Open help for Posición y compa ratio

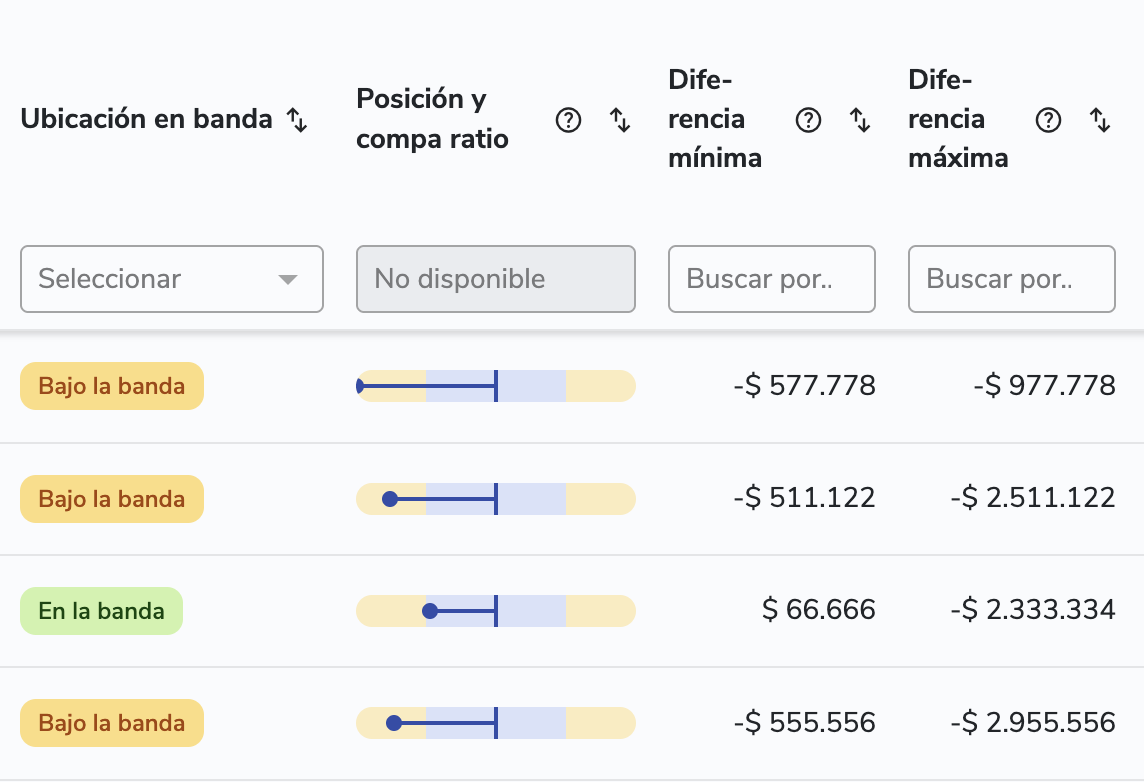tap(568, 121)
